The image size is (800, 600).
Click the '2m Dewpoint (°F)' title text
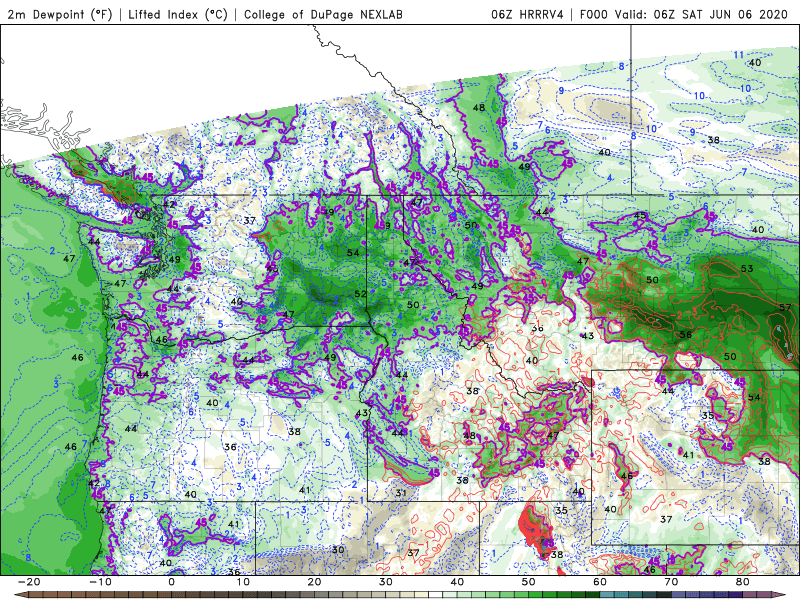[x=60, y=14]
